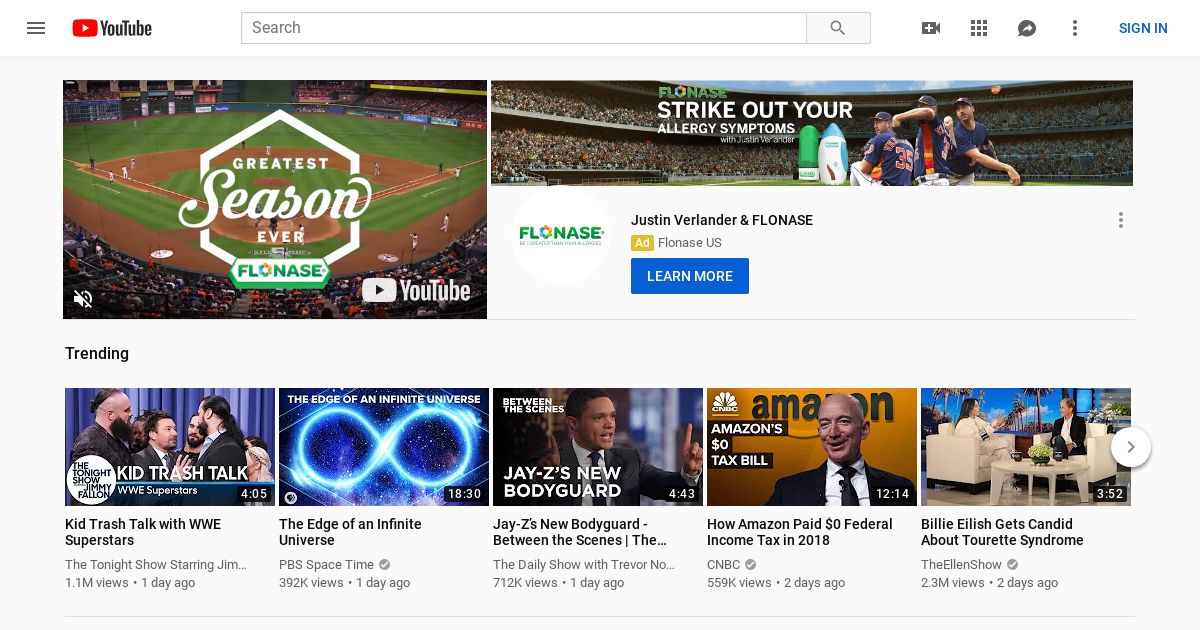Click the verified badge next to PBS Space Time
This screenshot has width=1200, height=630.
click(385, 565)
